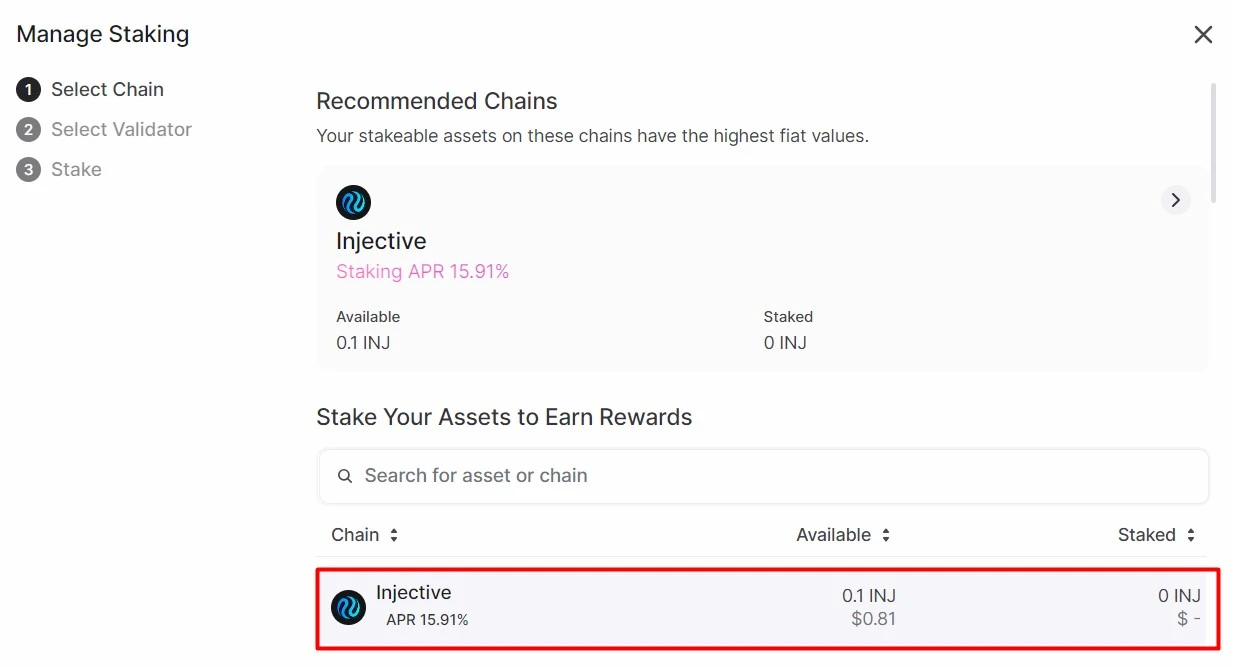Click the Staking APR 15.91% link
The height and width of the screenshot is (668, 1234).
tap(423, 271)
